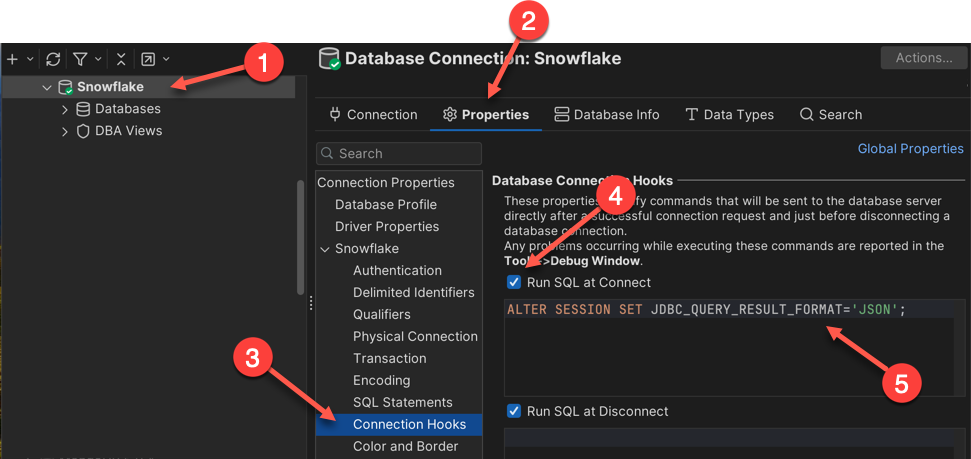Screen dimensions: 971x459
Task: Switch to the Connection tab
Action: point(373,115)
